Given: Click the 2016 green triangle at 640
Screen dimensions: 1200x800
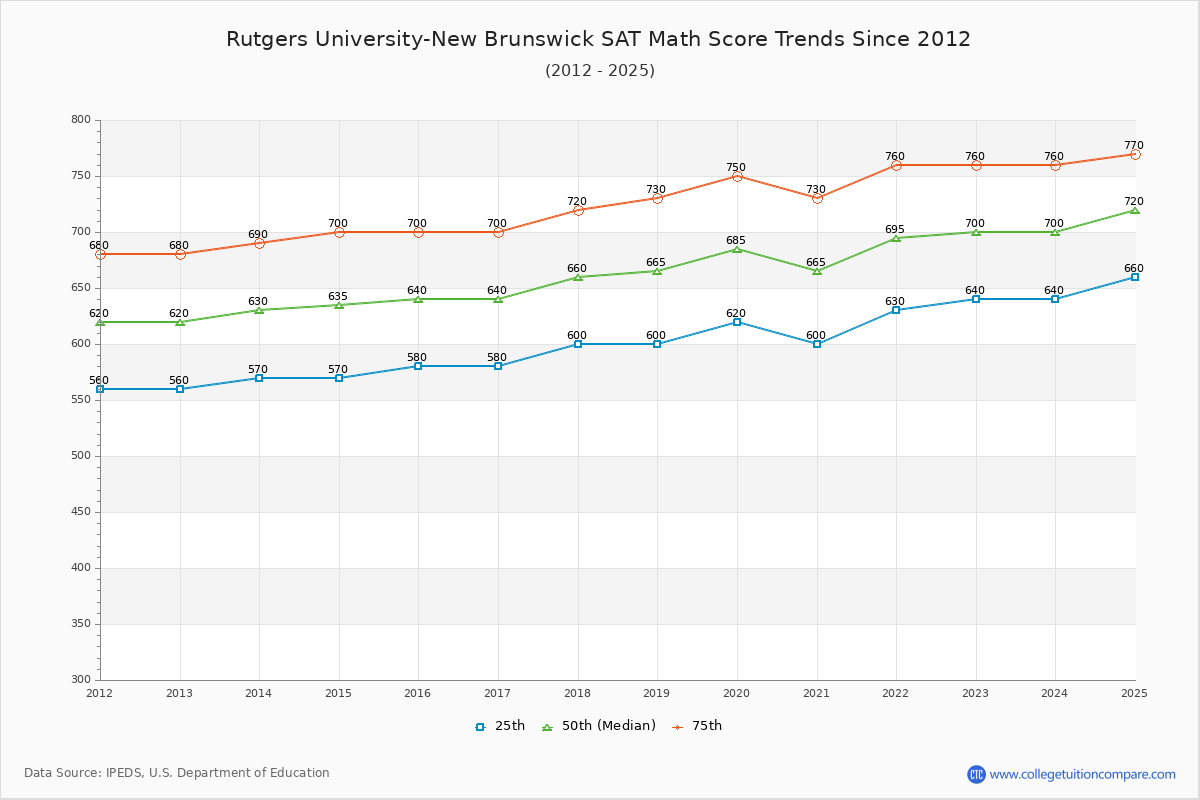Looking at the screenshot, I should point(418,299).
